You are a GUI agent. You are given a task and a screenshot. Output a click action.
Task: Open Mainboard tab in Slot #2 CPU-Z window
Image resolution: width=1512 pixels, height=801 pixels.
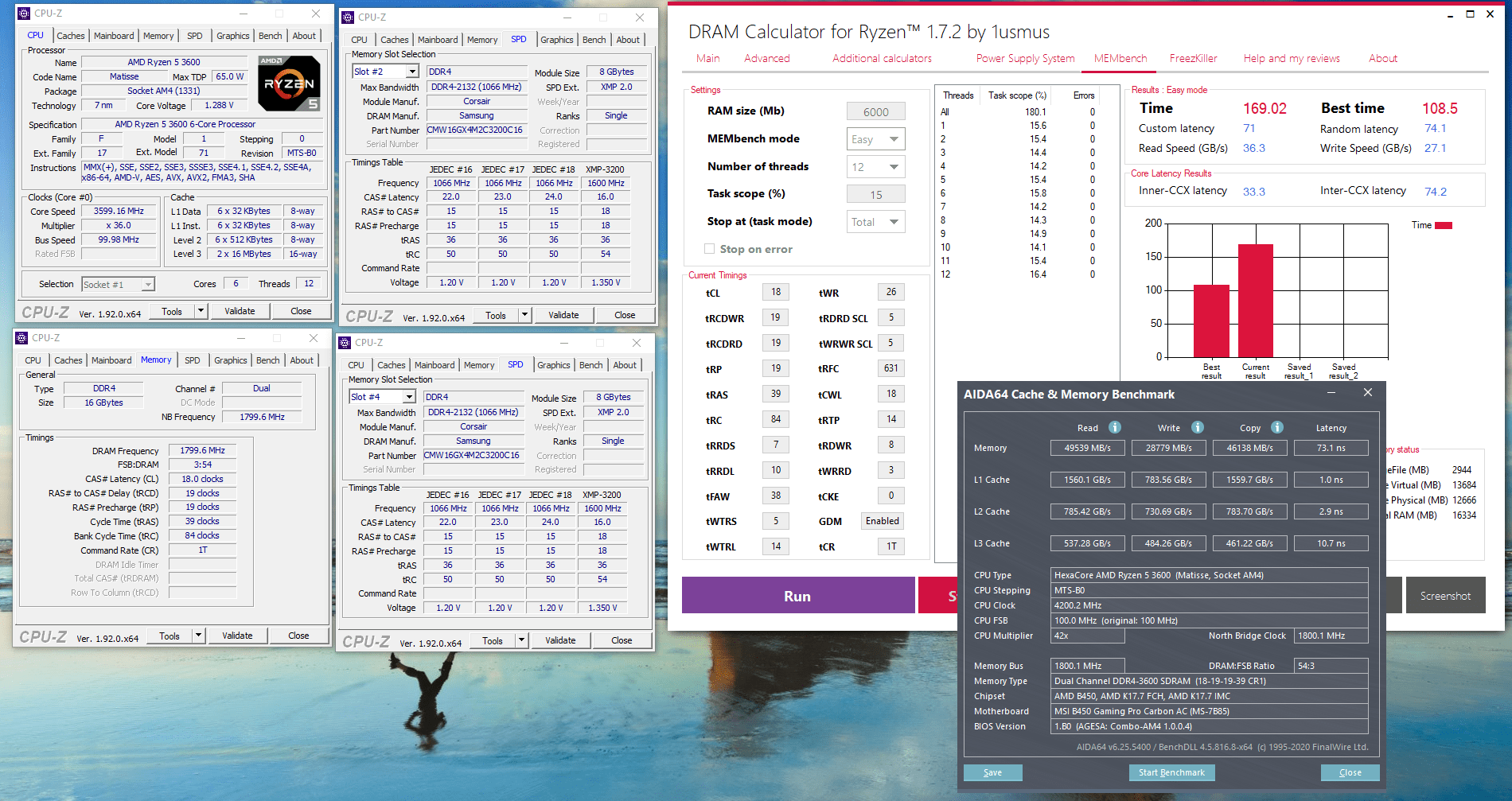pyautogui.click(x=438, y=40)
